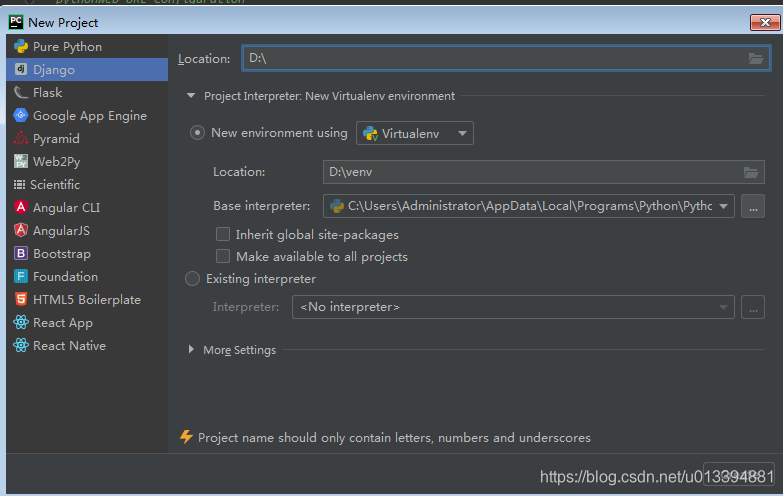The height and width of the screenshot is (496, 783).
Task: Browse folder icon in venv Location field
Action: [751, 172]
